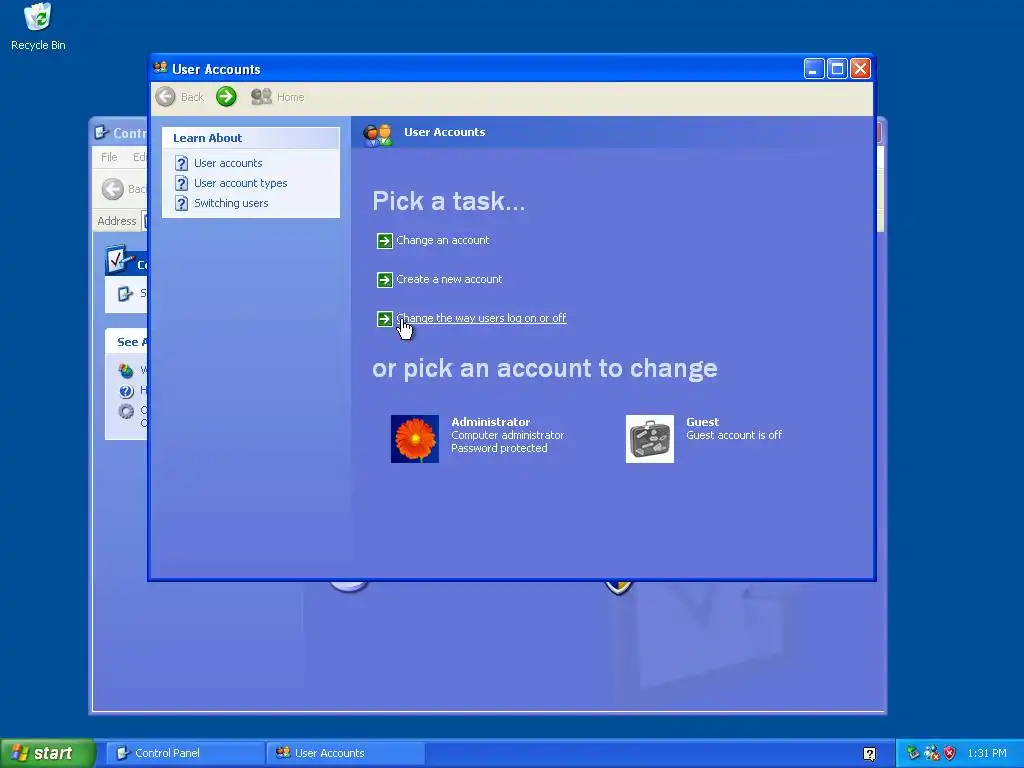Click green arrow icon next to 'Change the way users log on'
The image size is (1024, 768).
[385, 319]
